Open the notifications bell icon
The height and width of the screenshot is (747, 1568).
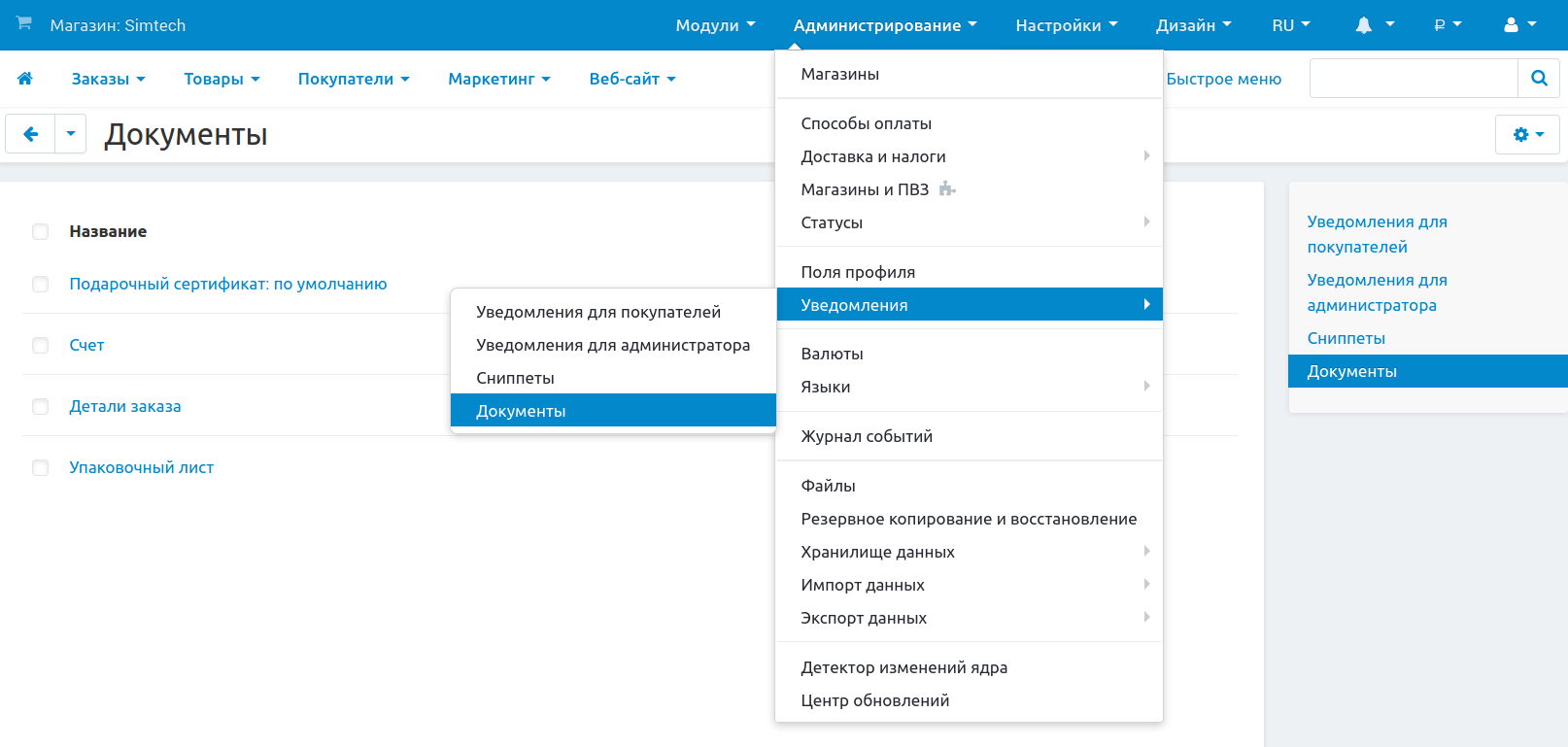pyautogui.click(x=1374, y=25)
